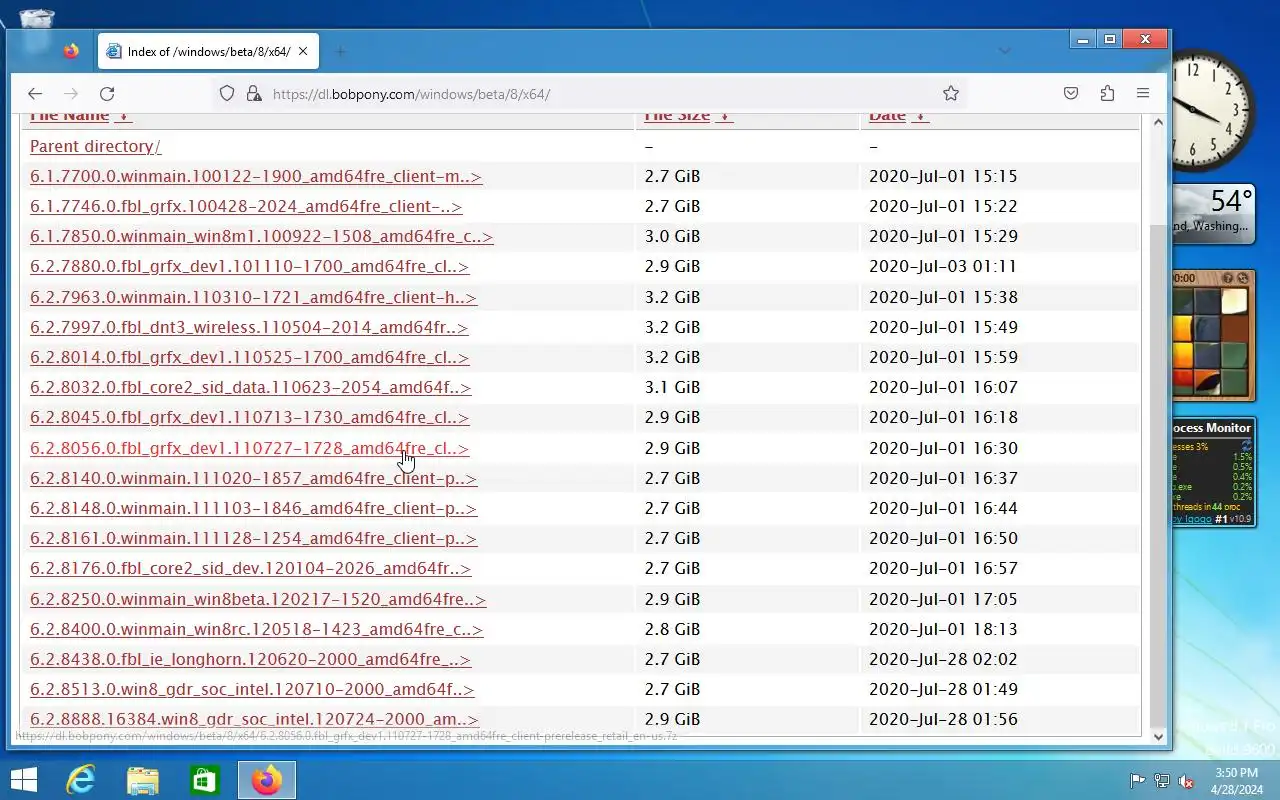The image size is (1280, 800).
Task: Select the 6.2.7963.0.winmain.110310-1721 file link
Action: [253, 297]
